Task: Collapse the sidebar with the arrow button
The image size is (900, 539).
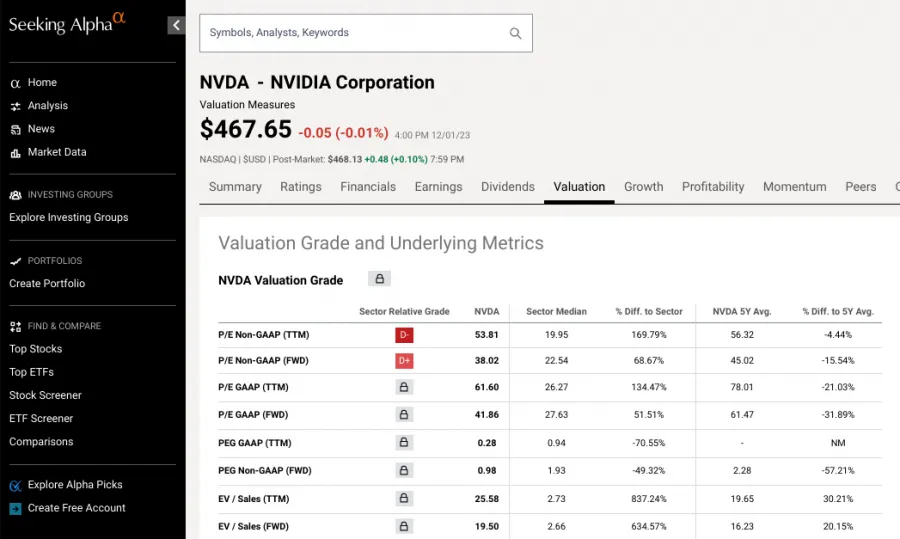Action: pyautogui.click(x=177, y=25)
